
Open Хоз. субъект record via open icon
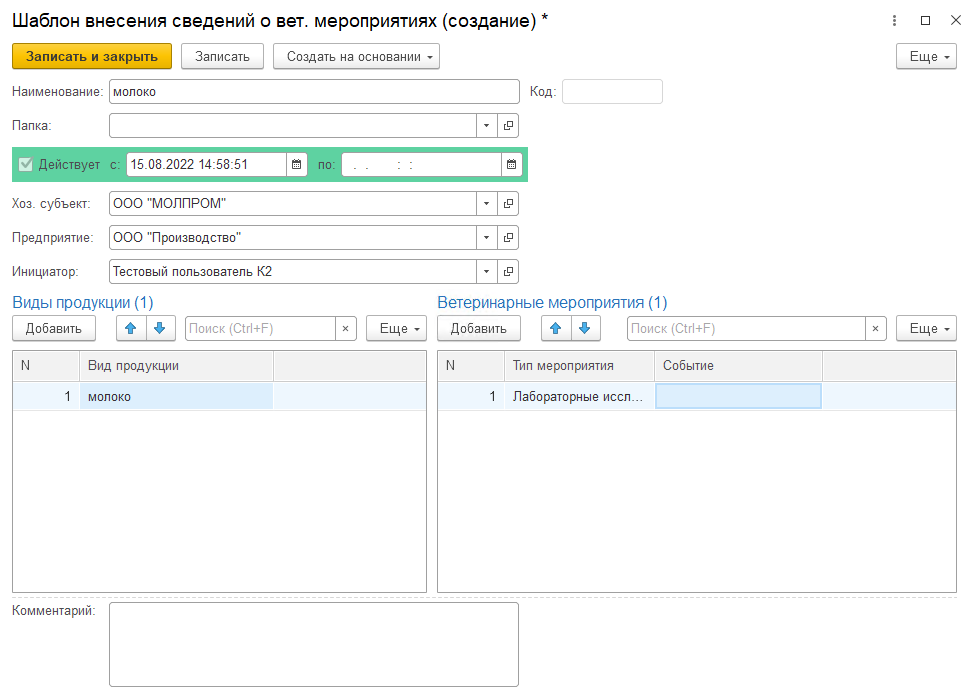tap(508, 204)
